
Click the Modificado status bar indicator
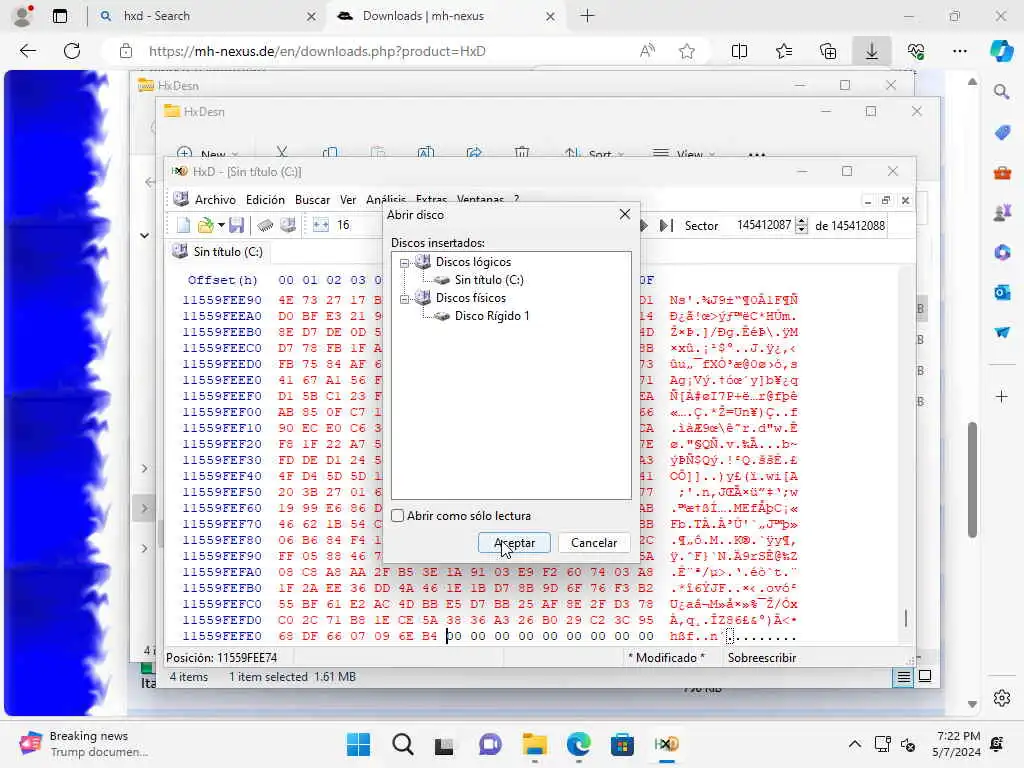[x=666, y=658]
